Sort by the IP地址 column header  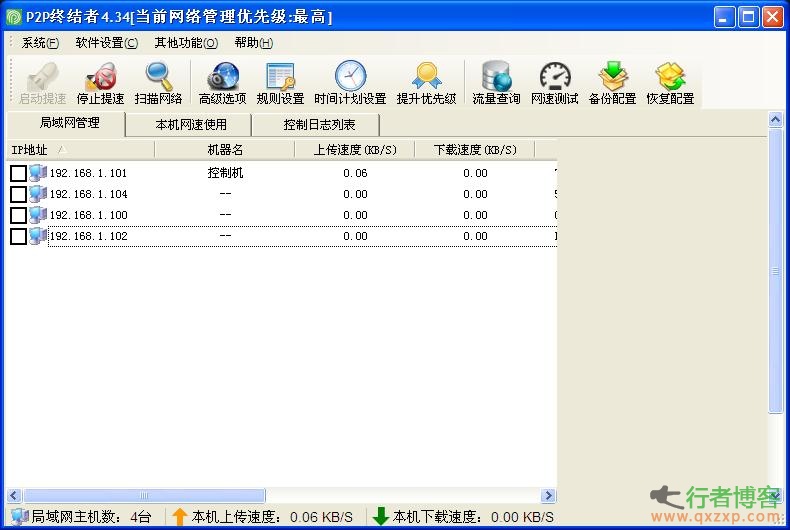pyautogui.click(x=80, y=150)
